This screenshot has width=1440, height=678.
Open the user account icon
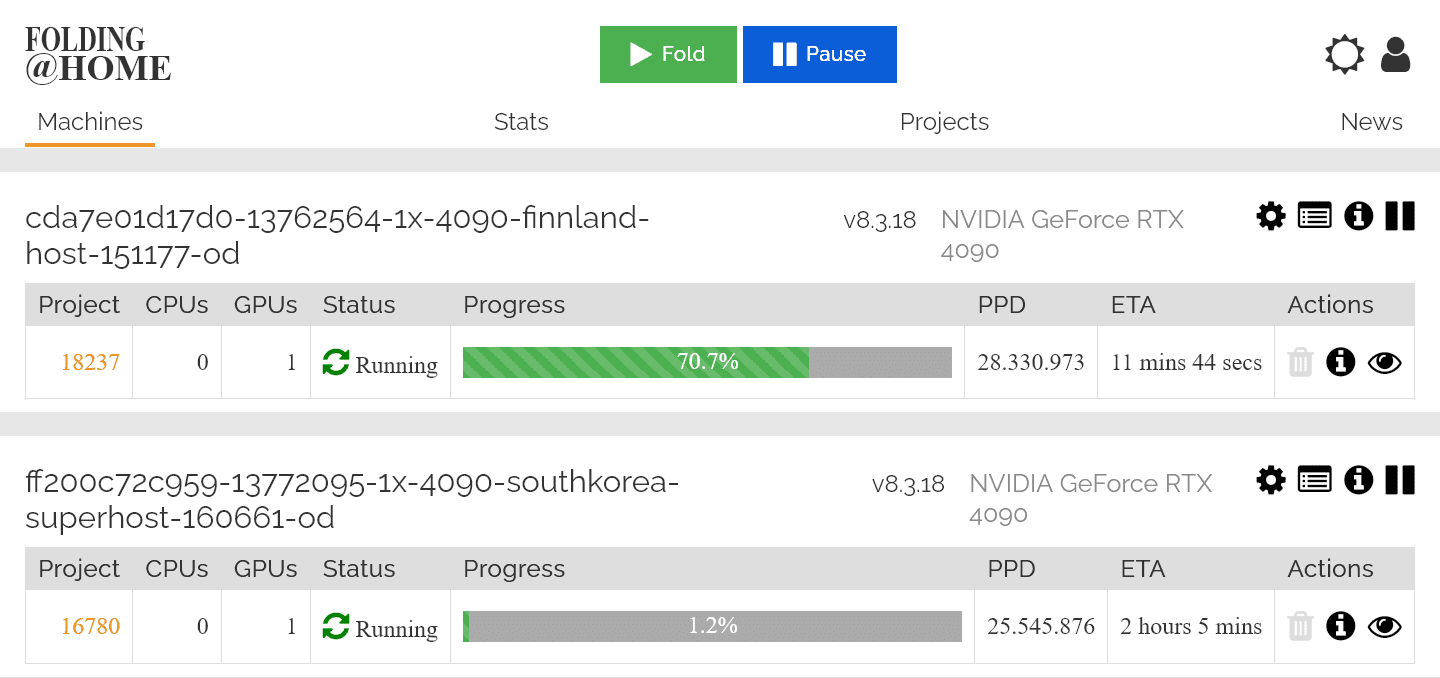click(x=1395, y=55)
